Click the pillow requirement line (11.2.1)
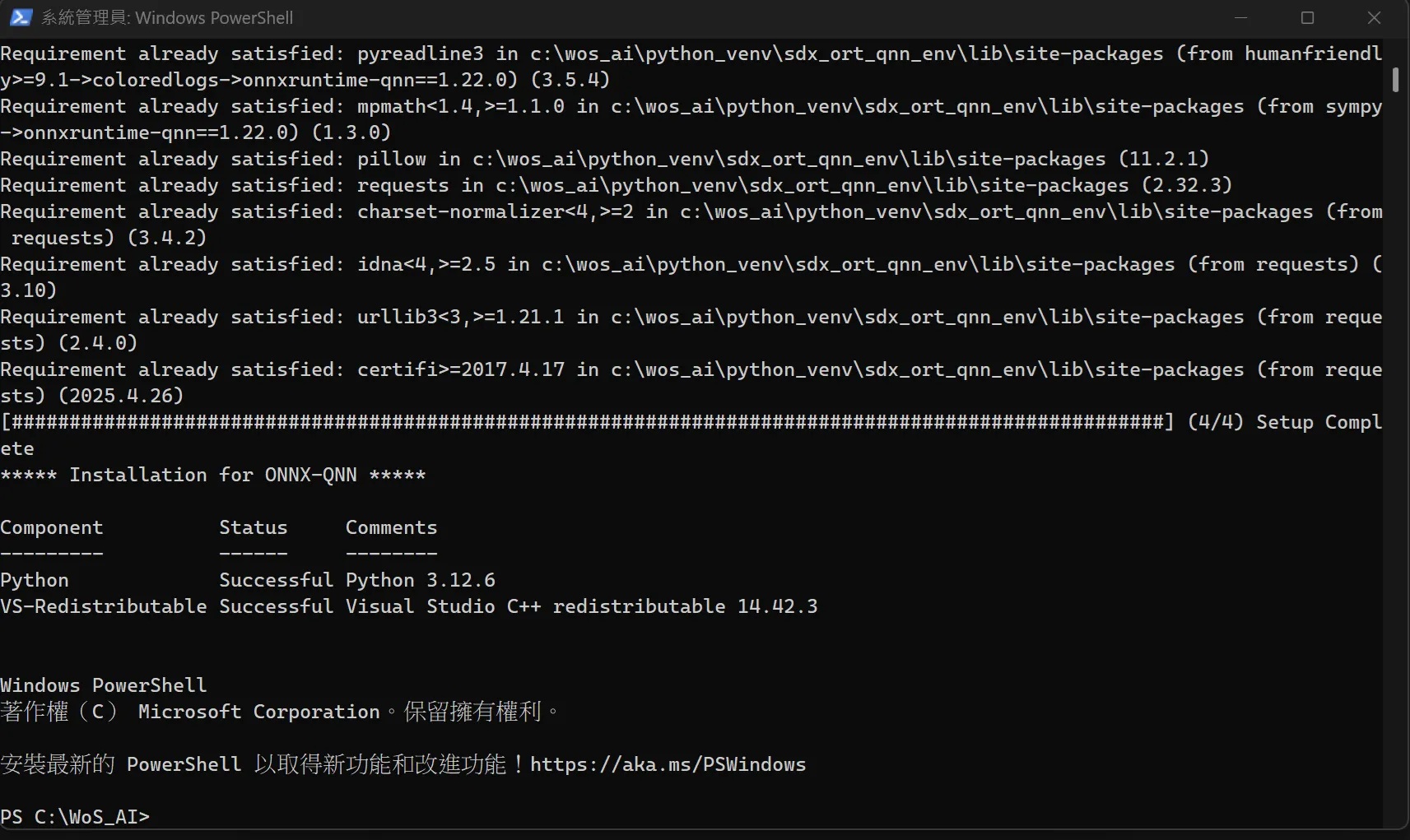 605,159
